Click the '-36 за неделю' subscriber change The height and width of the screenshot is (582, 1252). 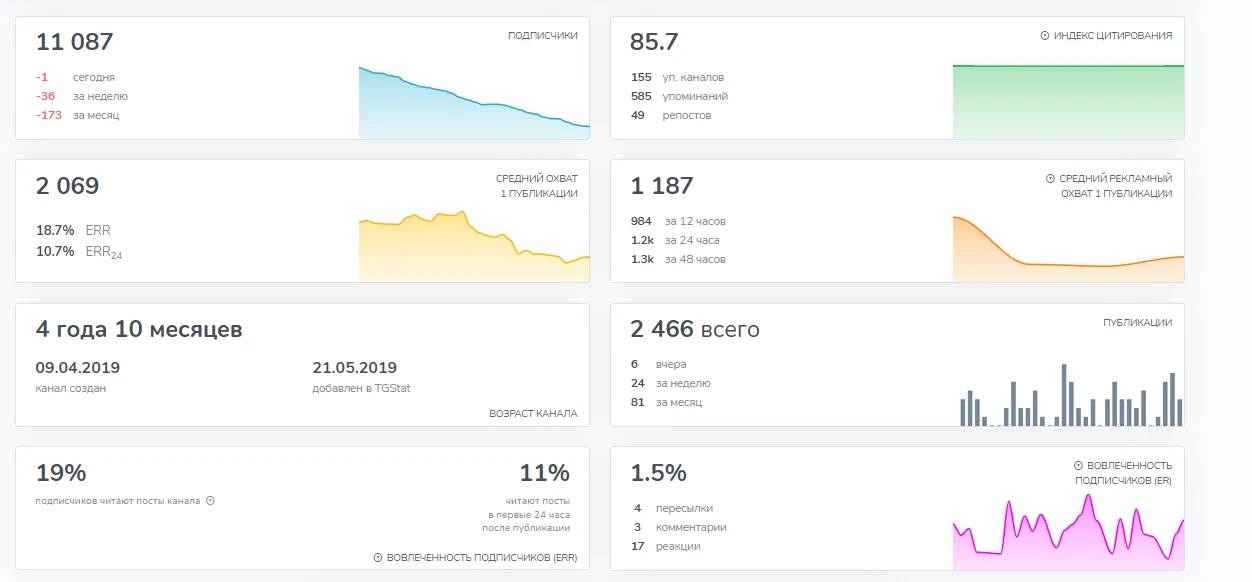point(82,96)
